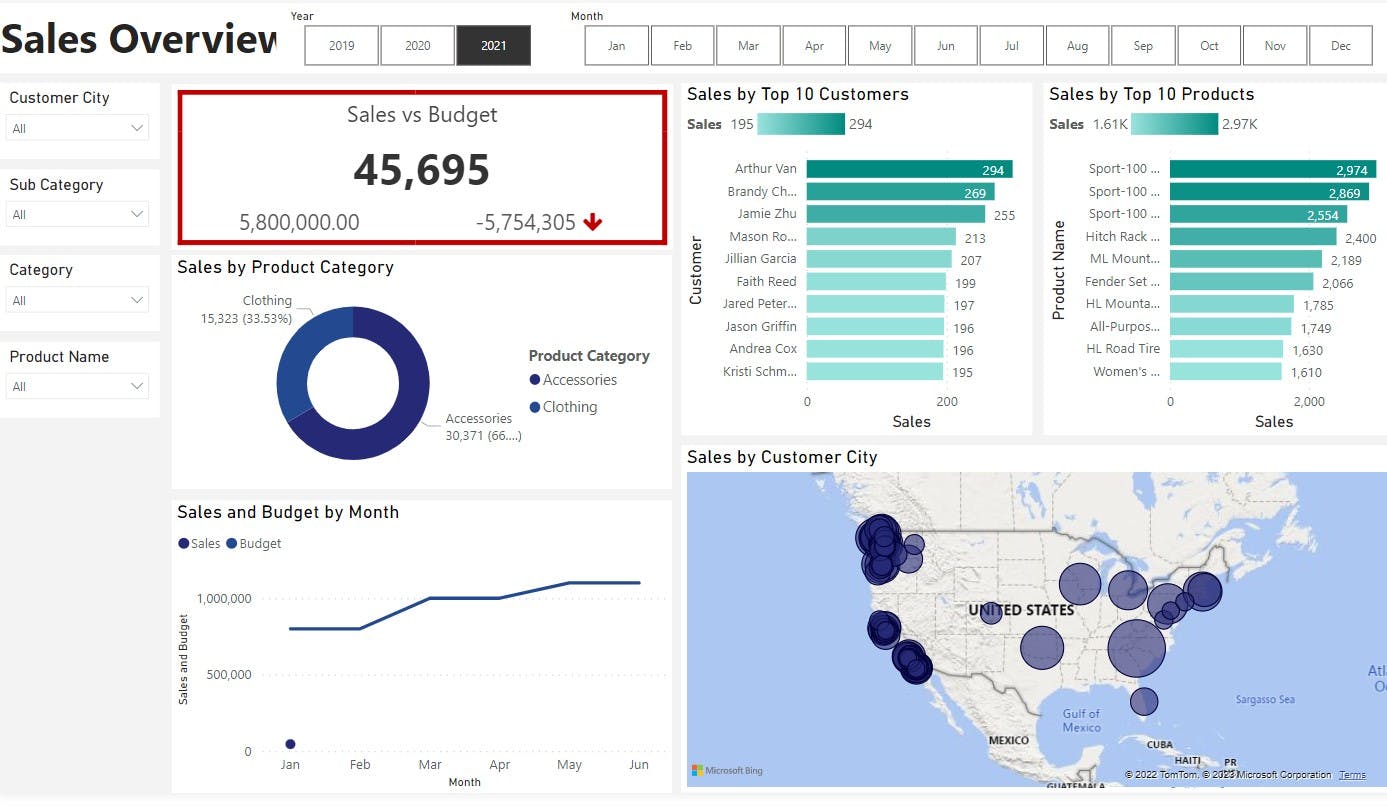Click the 2019 year filter button
The height and width of the screenshot is (810, 1387).
pos(340,45)
